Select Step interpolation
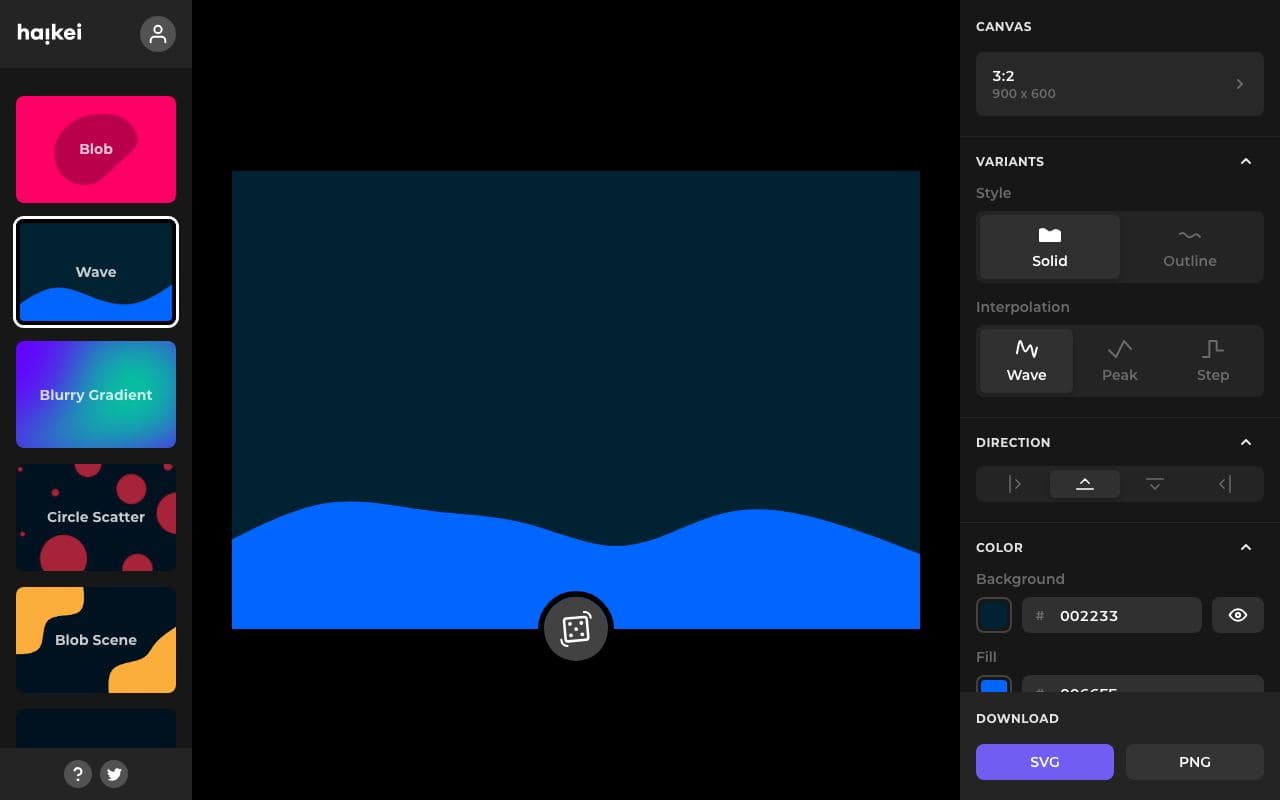 (x=1213, y=361)
